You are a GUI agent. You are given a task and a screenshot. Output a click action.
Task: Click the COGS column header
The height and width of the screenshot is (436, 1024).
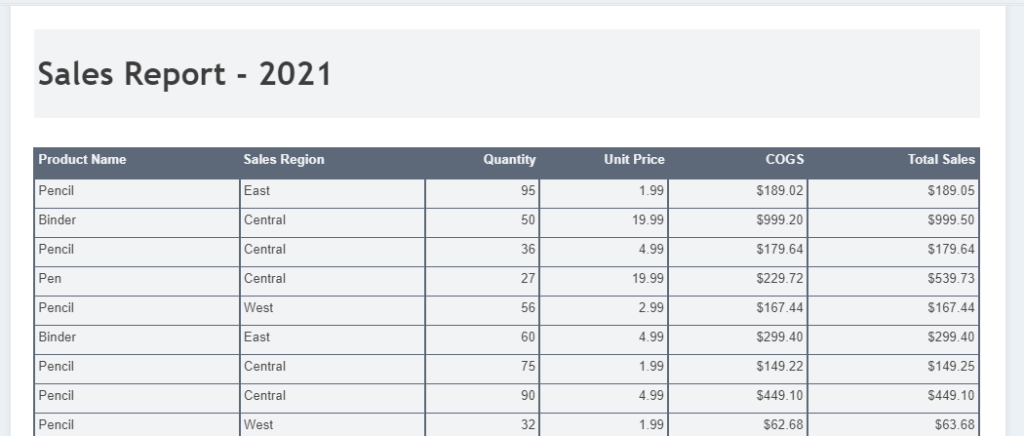785,160
